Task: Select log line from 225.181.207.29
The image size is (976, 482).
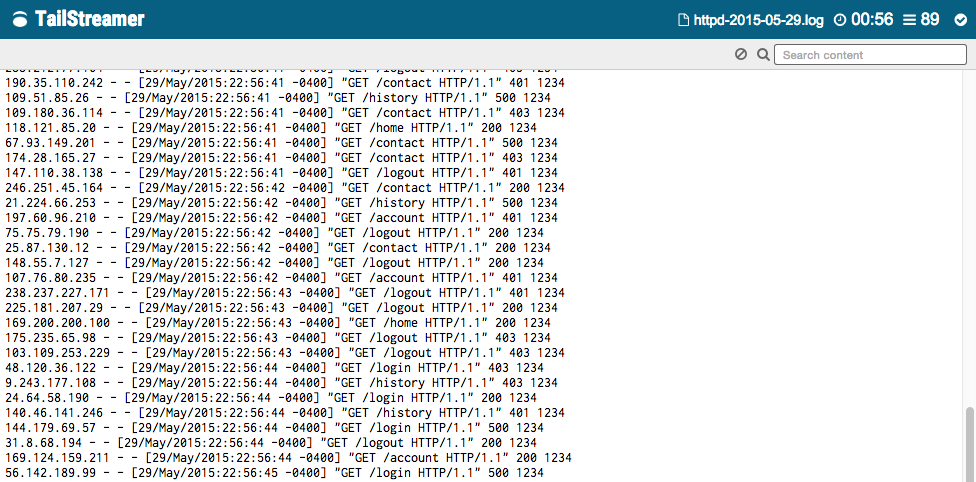Action: tap(281, 307)
